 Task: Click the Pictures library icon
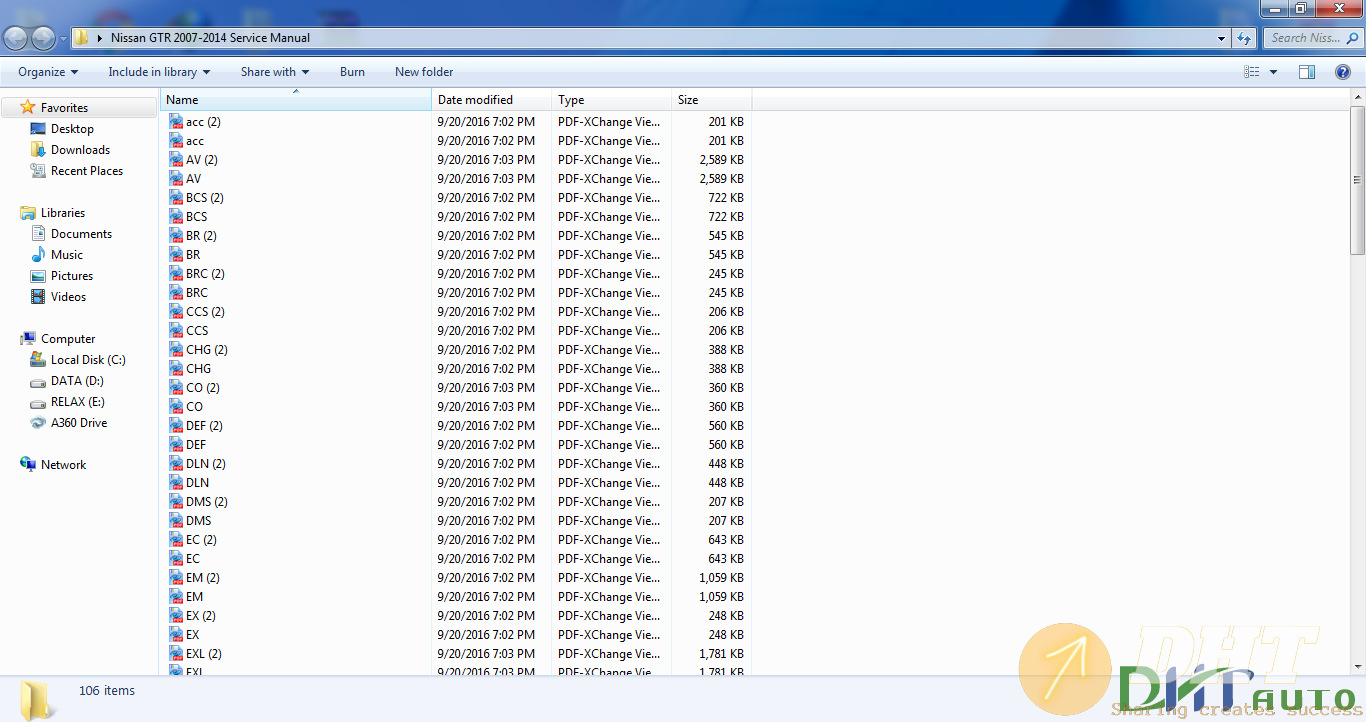(38, 276)
